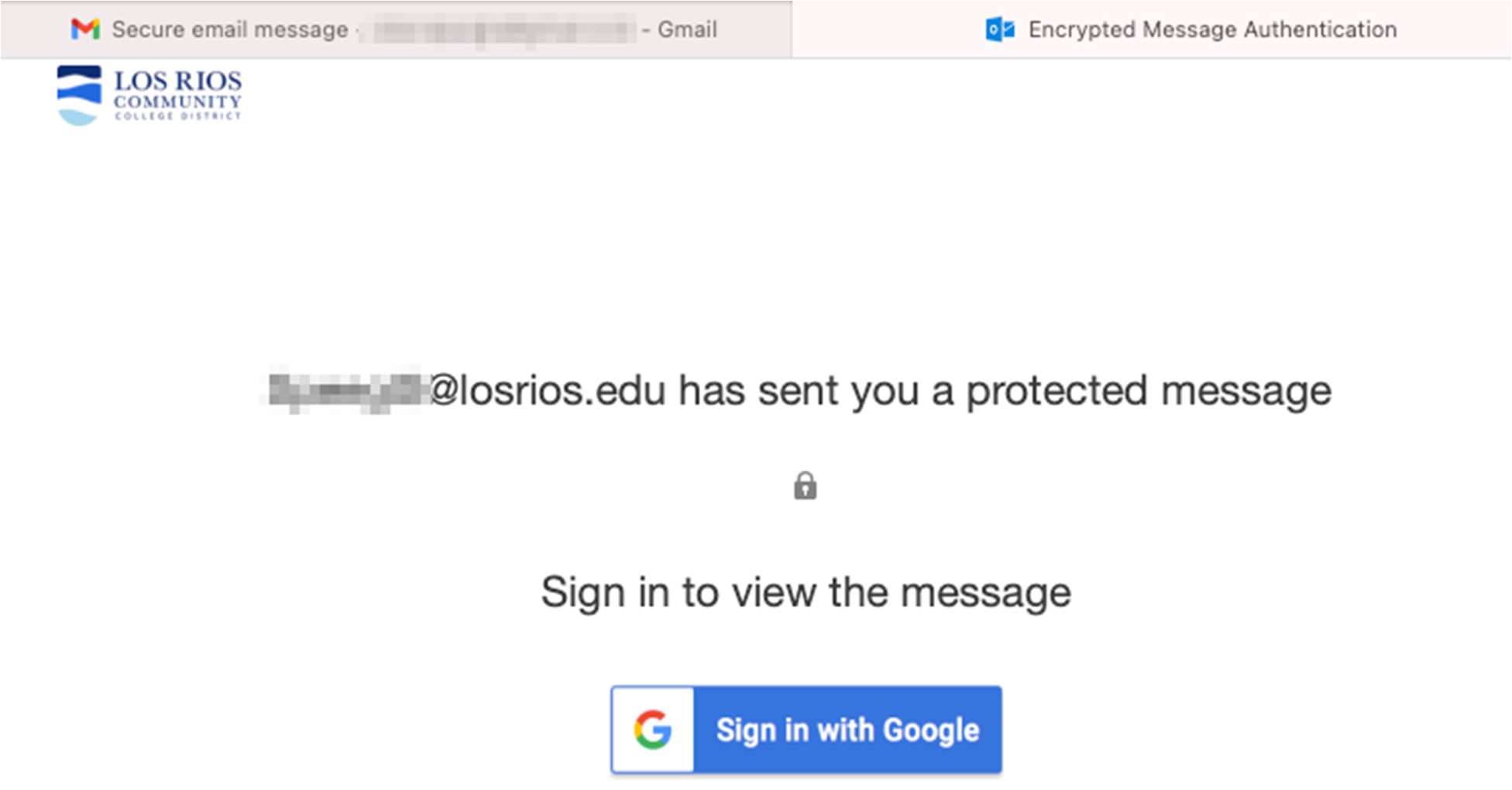Sign in with Google
The width and height of the screenshot is (1512, 790).
tap(806, 730)
